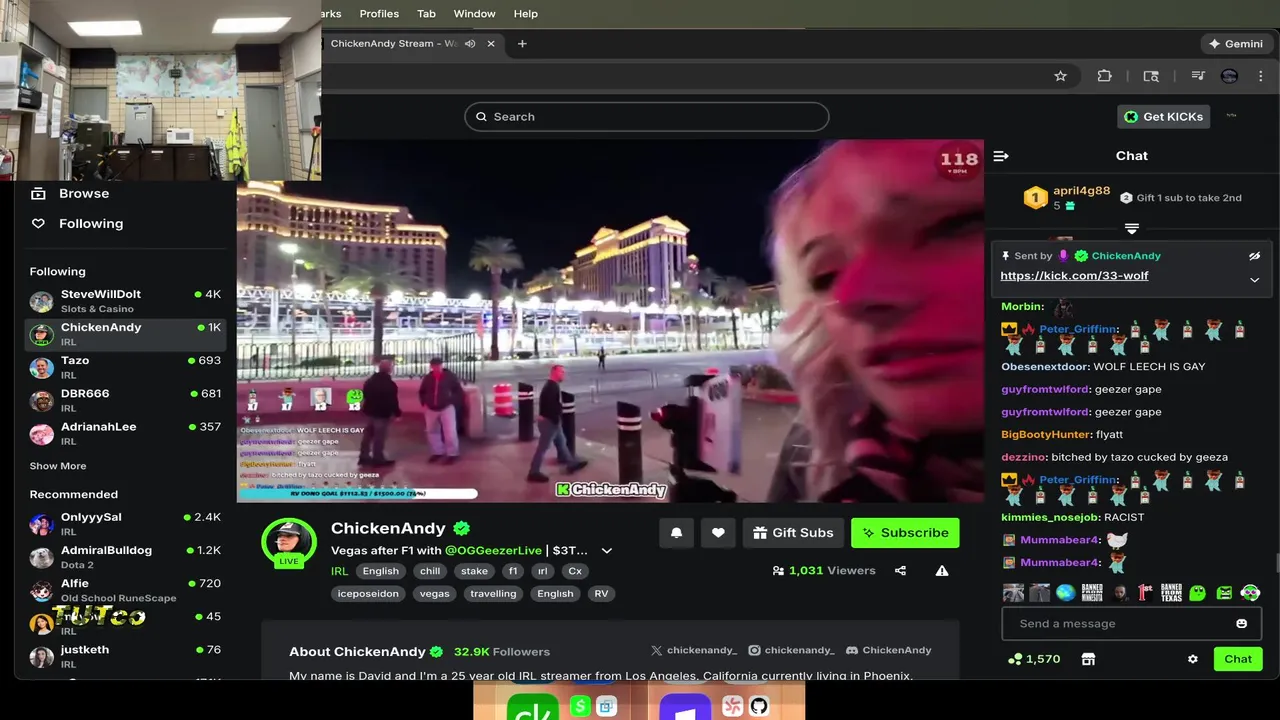
Task: Open DBR666 channel in sidebar
Action: point(125,400)
